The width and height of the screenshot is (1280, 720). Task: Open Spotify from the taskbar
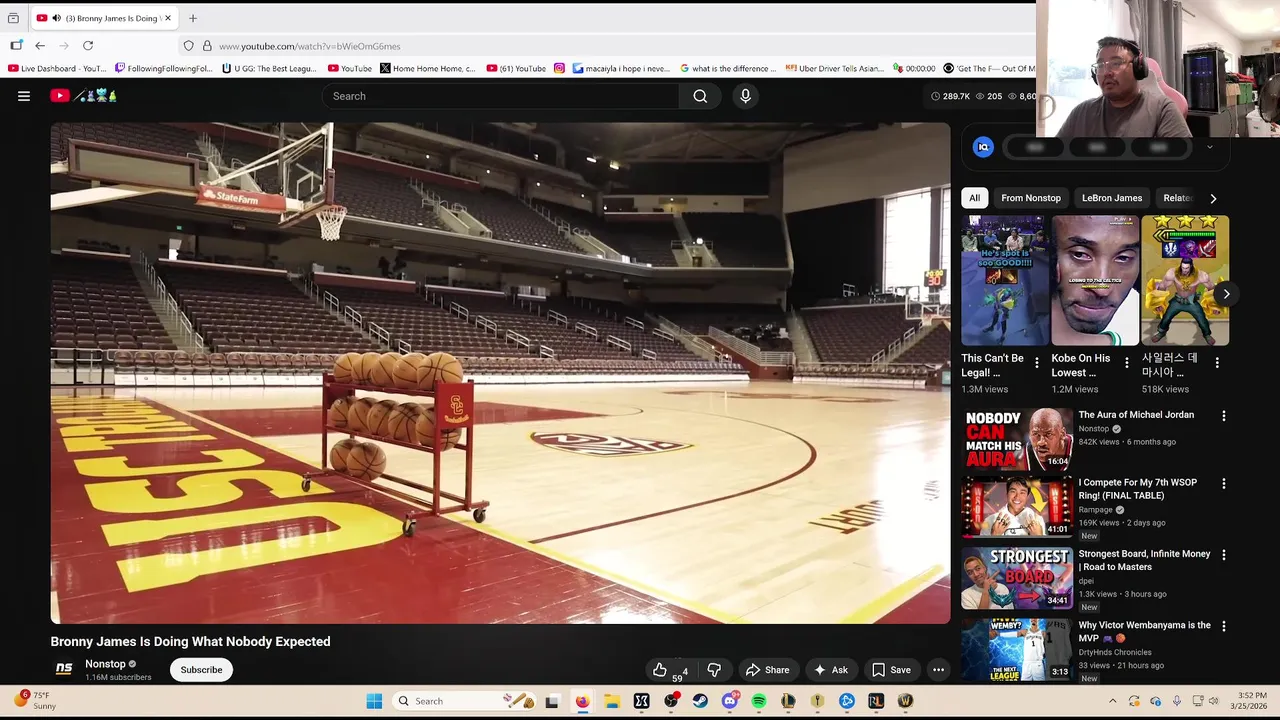(759, 701)
